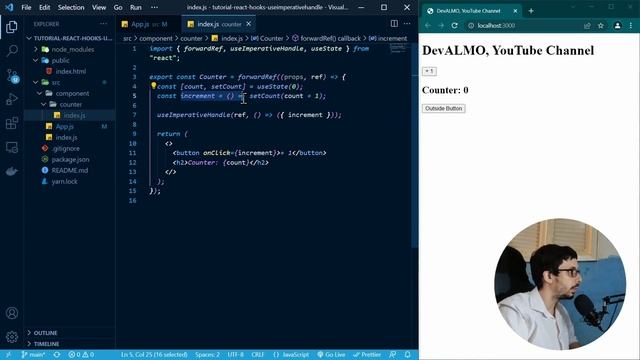Screen dimensions: 640x360
Task: Reload the browser page
Action: (x=454, y=25)
